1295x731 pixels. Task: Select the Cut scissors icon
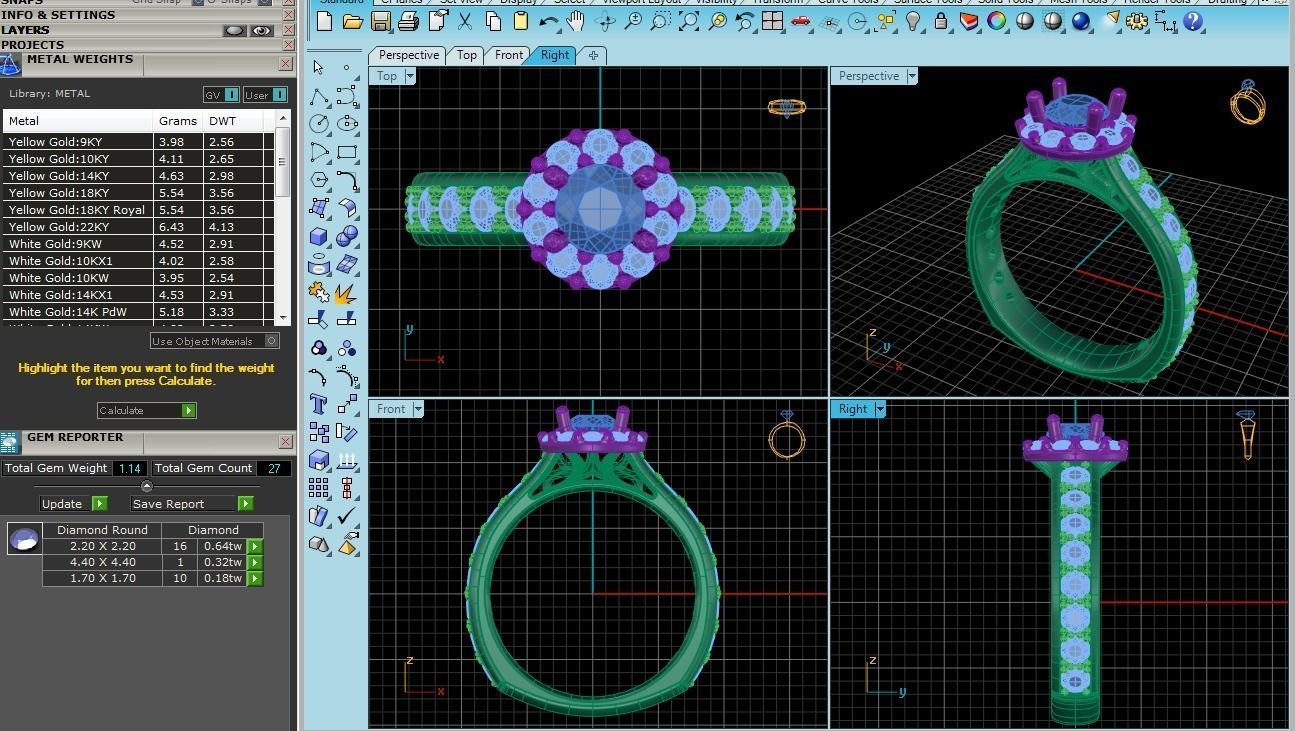click(x=464, y=21)
